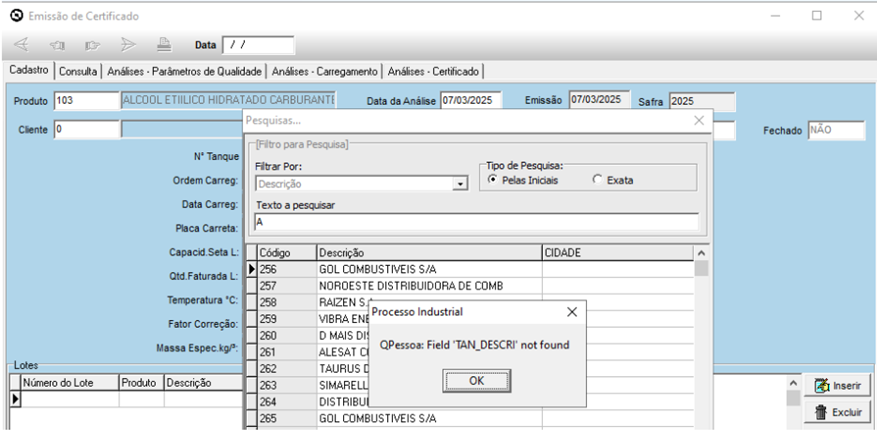
Task: Open Análises - Carregamento tab
Action: tap(325, 72)
